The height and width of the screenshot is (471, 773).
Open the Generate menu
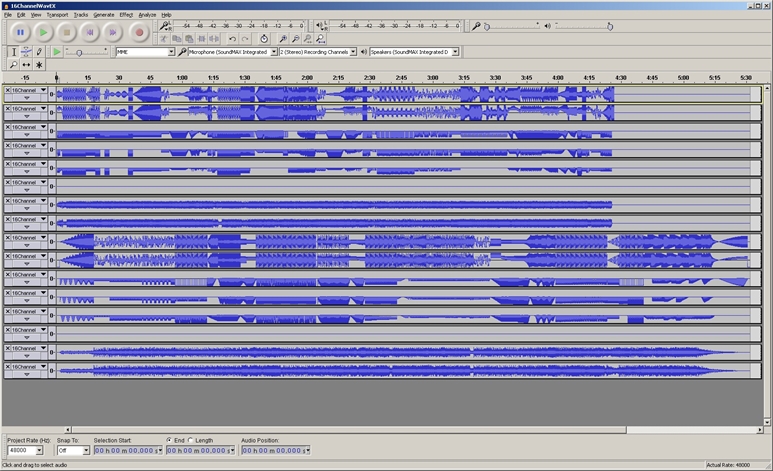[104, 15]
